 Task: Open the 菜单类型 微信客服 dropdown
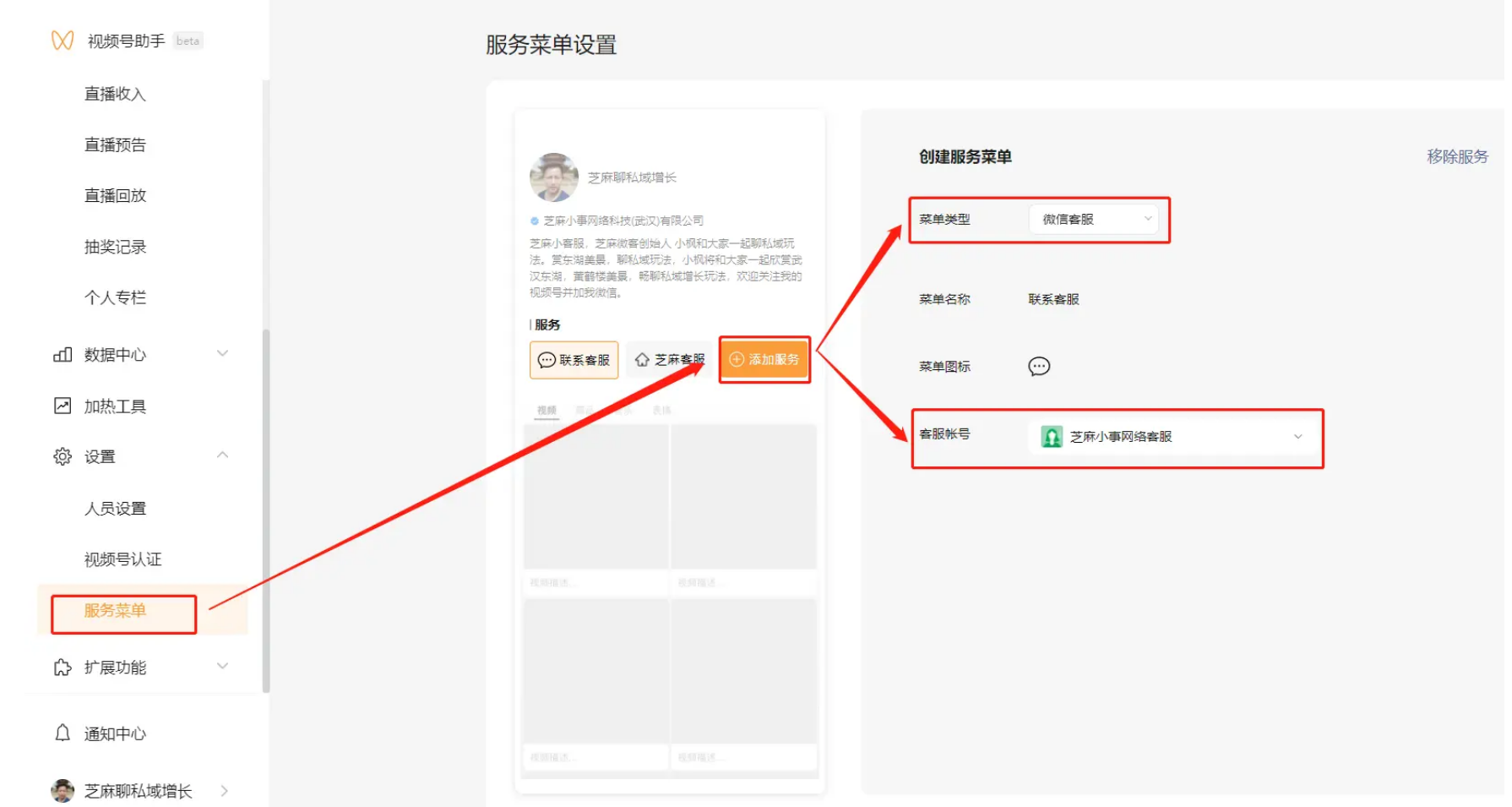1093,220
